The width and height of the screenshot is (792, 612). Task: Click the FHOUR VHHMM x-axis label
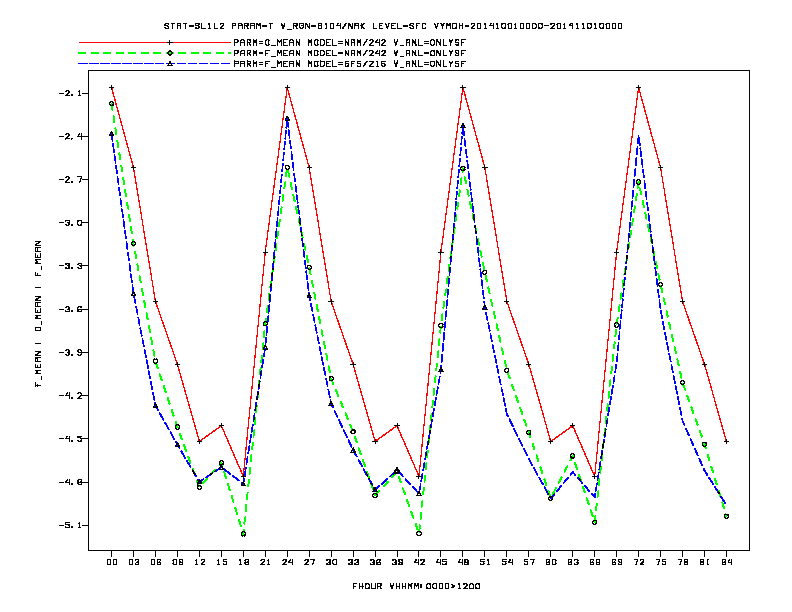click(416, 586)
